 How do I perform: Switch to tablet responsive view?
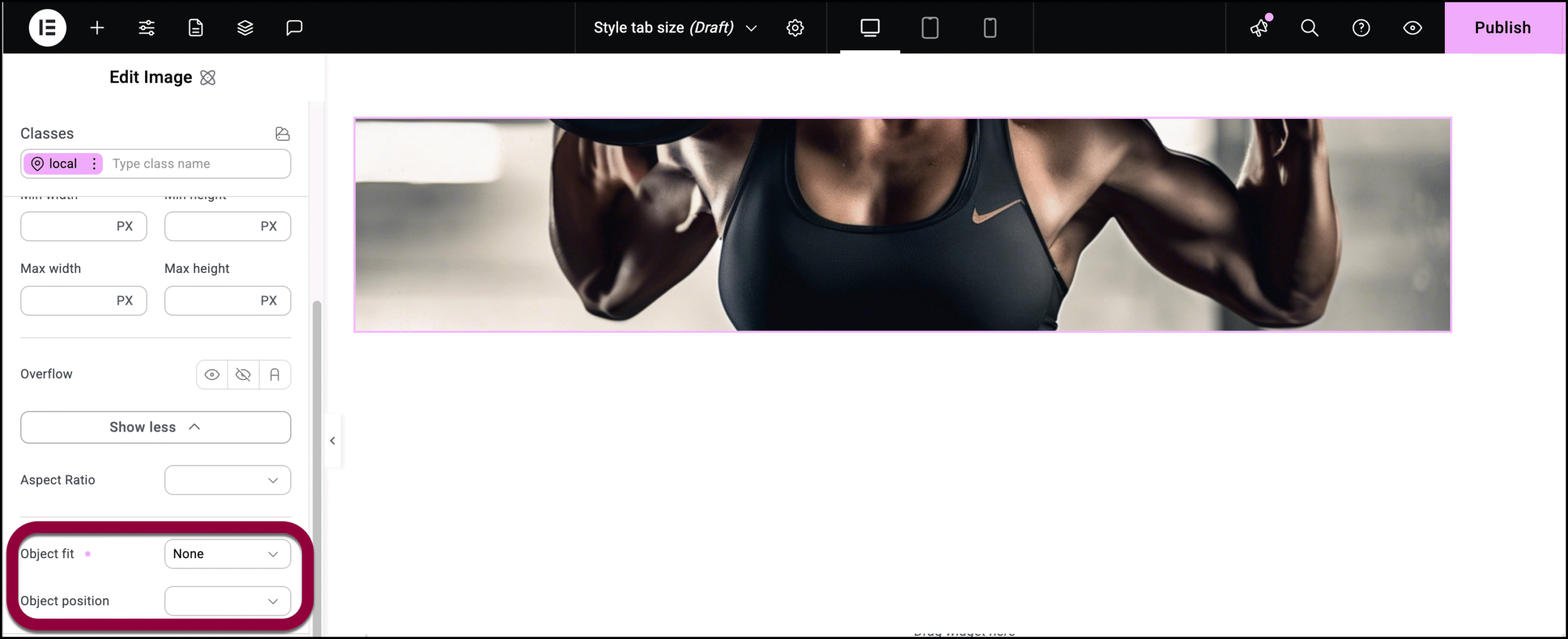930,28
